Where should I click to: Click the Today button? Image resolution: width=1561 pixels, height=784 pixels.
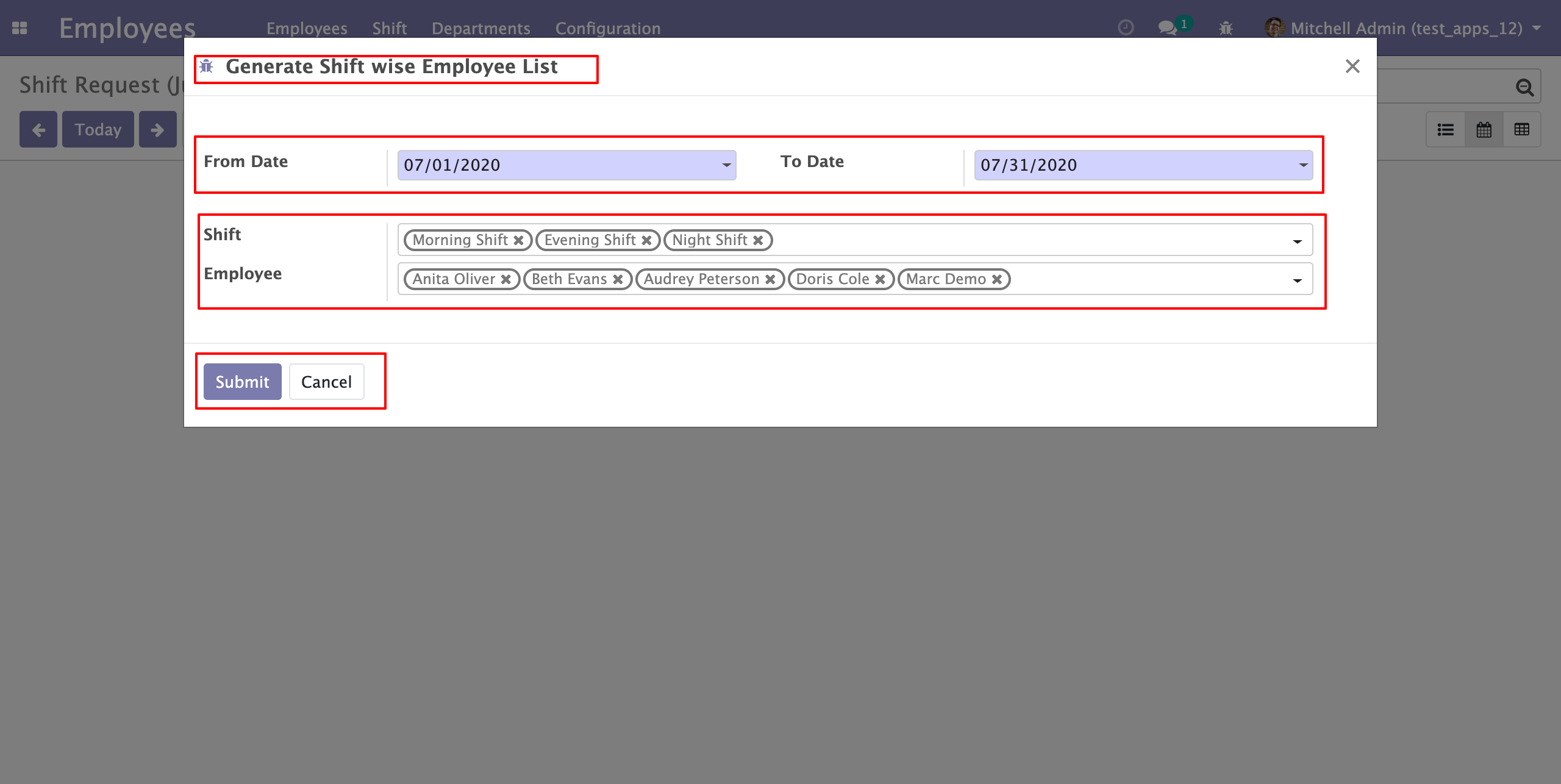coord(98,129)
